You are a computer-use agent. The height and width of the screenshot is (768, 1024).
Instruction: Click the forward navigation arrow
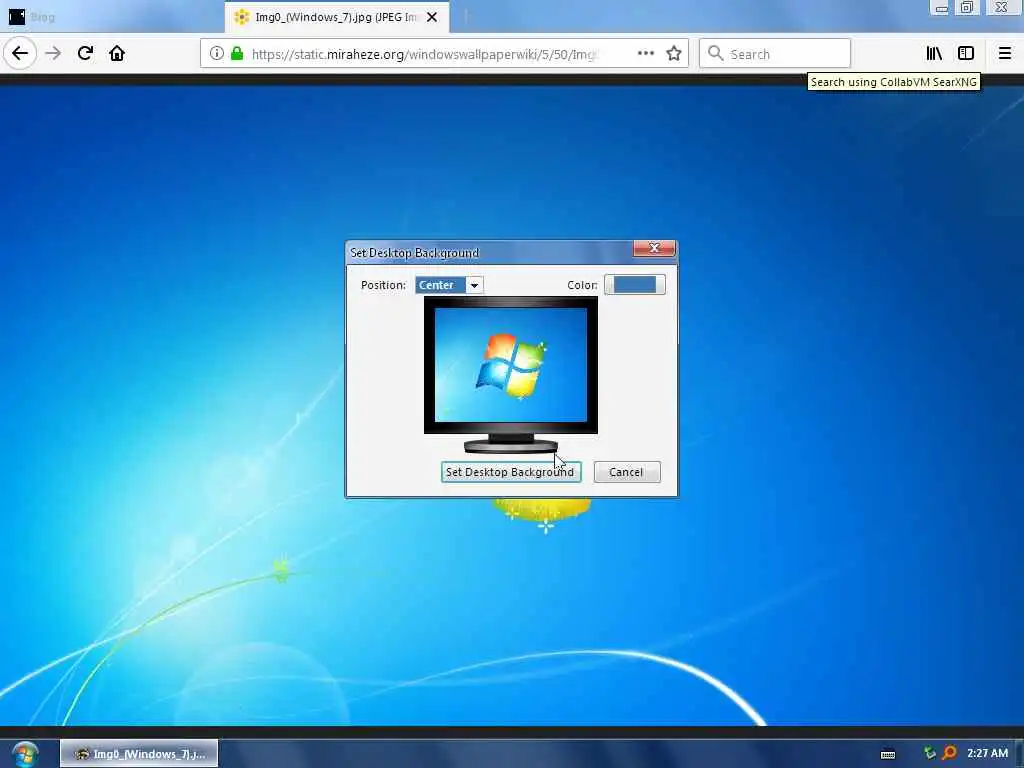(x=53, y=54)
